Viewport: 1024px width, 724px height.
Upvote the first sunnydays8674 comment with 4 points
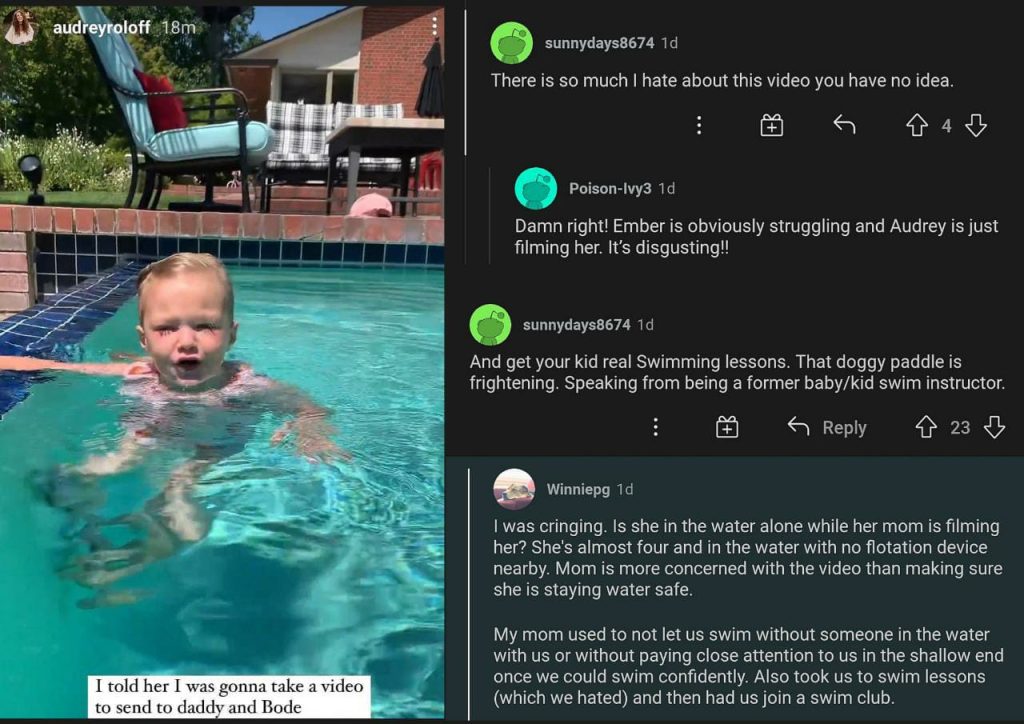coord(917,125)
